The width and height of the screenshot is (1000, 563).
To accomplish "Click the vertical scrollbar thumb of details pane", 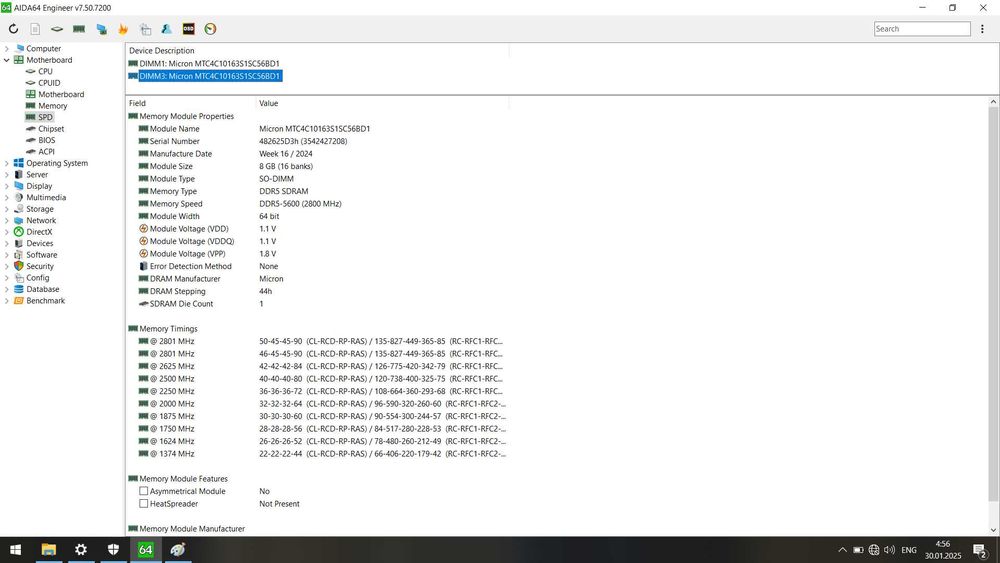I will [x=994, y=303].
